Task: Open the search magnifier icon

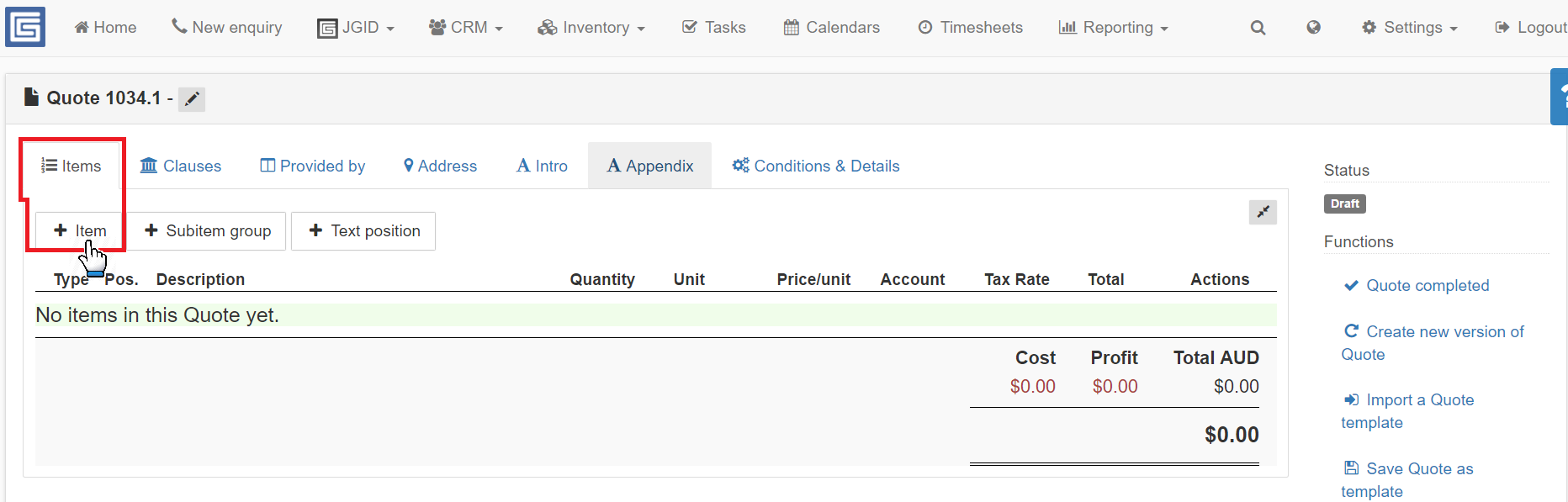Action: coord(1258,28)
